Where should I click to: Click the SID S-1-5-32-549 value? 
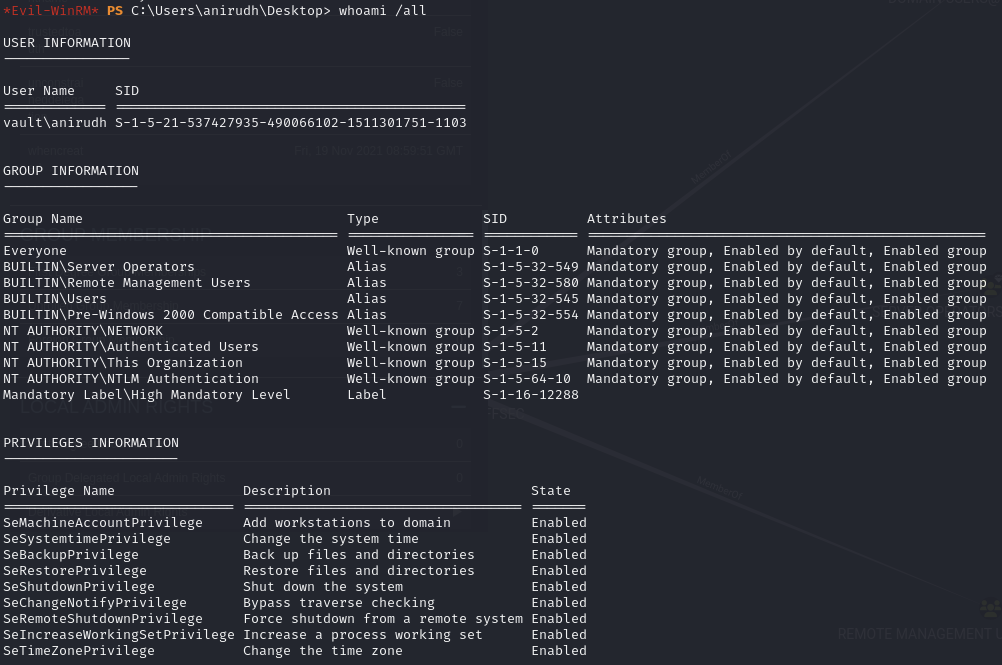(530, 267)
